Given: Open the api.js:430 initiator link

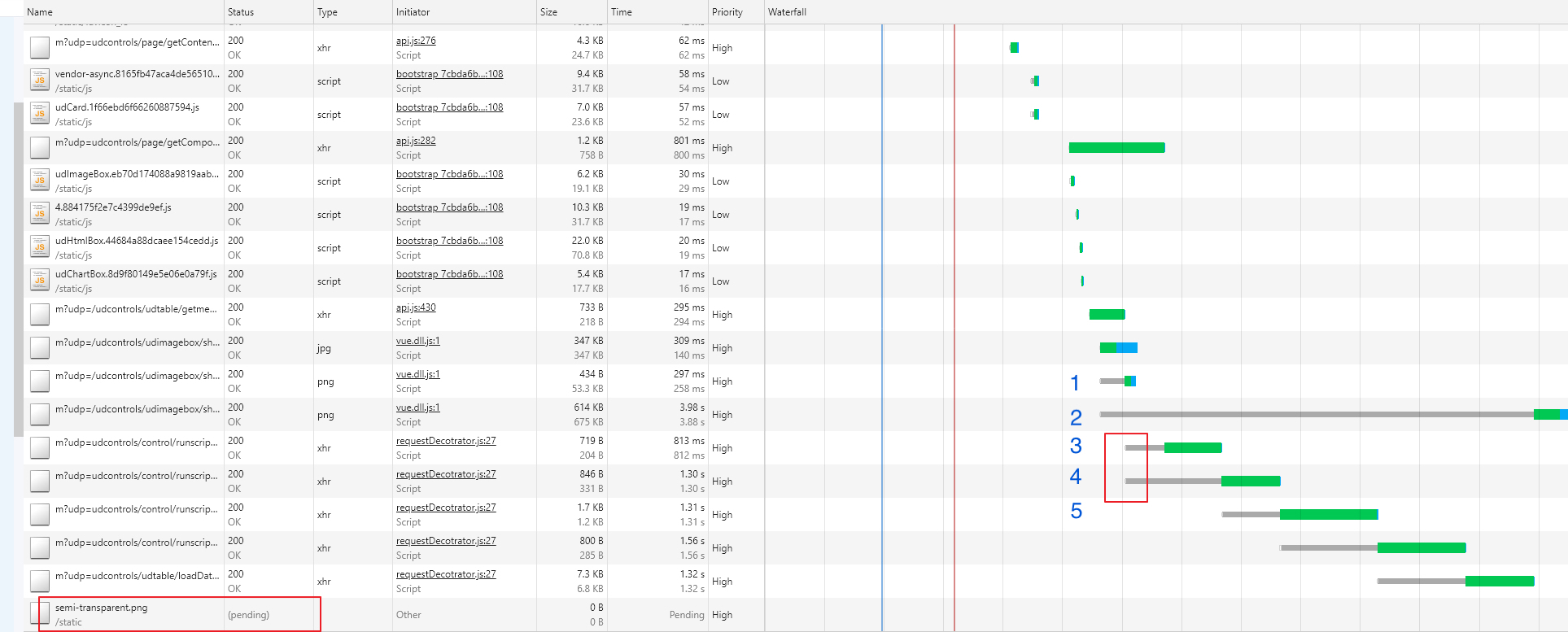Looking at the screenshot, I should click(x=416, y=307).
